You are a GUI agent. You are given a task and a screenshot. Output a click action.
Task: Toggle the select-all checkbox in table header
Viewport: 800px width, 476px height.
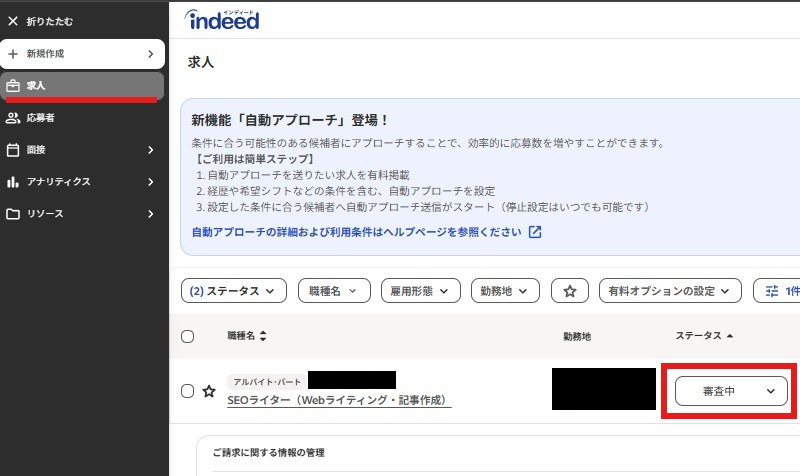tap(187, 337)
